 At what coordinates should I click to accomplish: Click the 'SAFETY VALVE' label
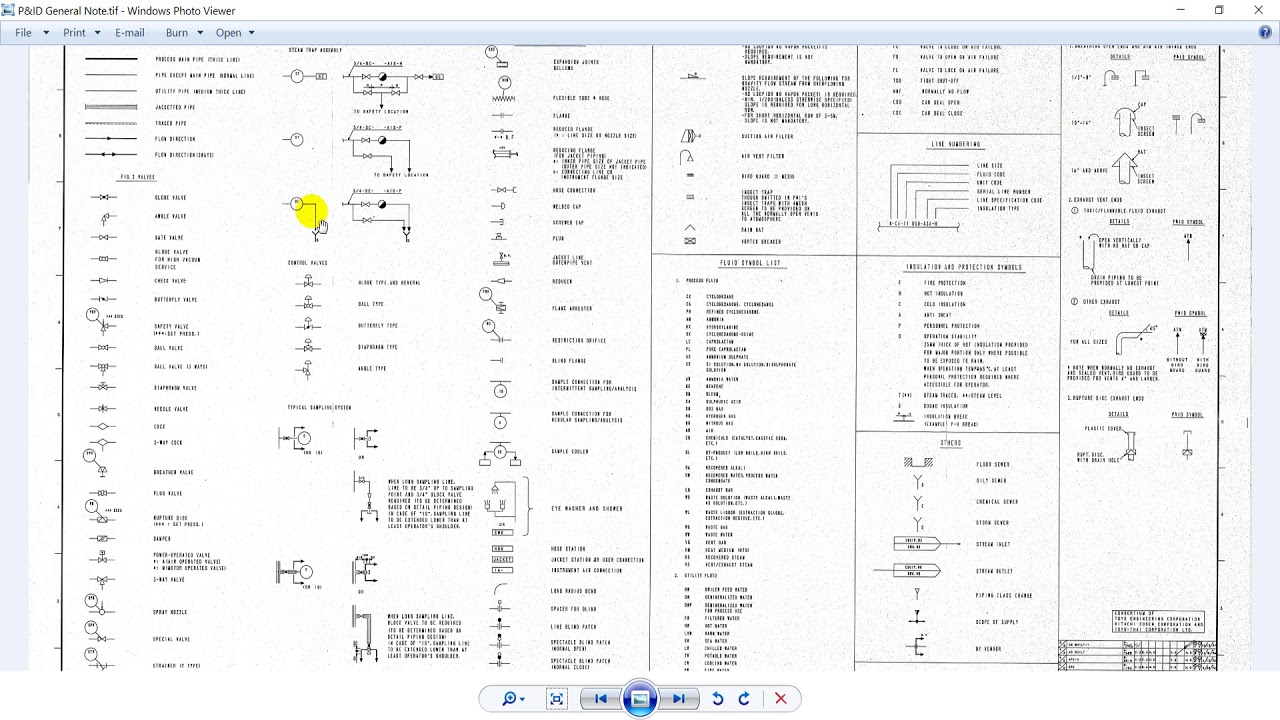tap(171, 326)
